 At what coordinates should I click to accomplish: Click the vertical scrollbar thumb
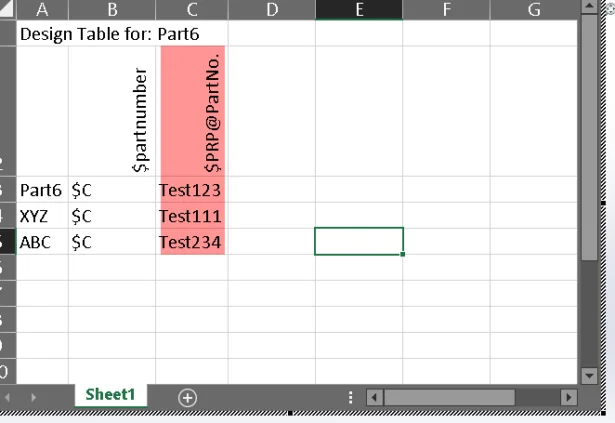(x=589, y=137)
